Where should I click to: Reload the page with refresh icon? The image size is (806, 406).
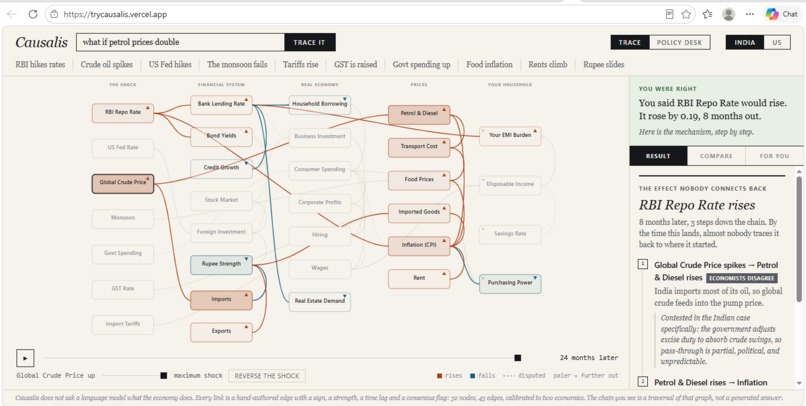pyautogui.click(x=33, y=14)
